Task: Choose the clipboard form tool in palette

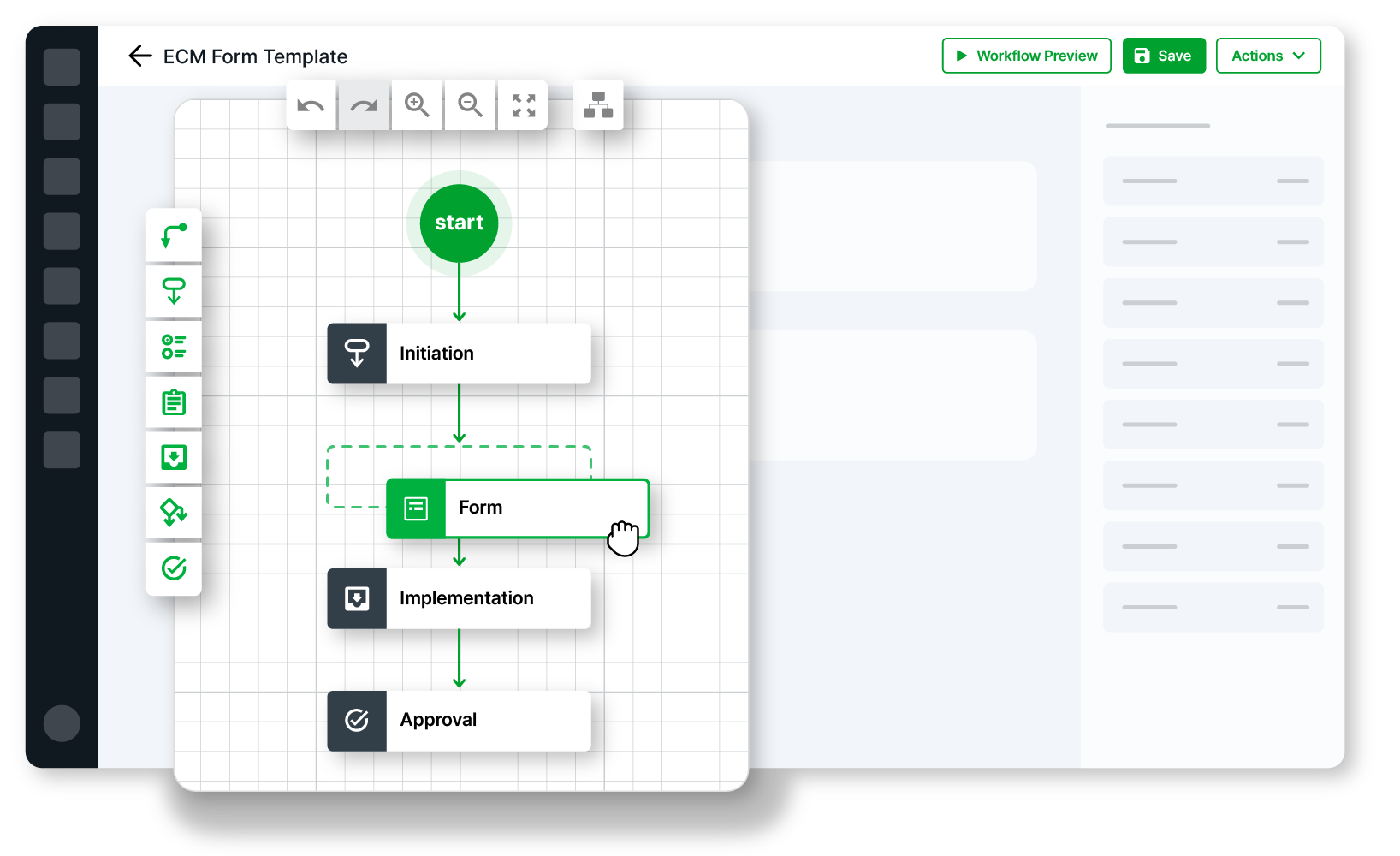Action: 174,402
